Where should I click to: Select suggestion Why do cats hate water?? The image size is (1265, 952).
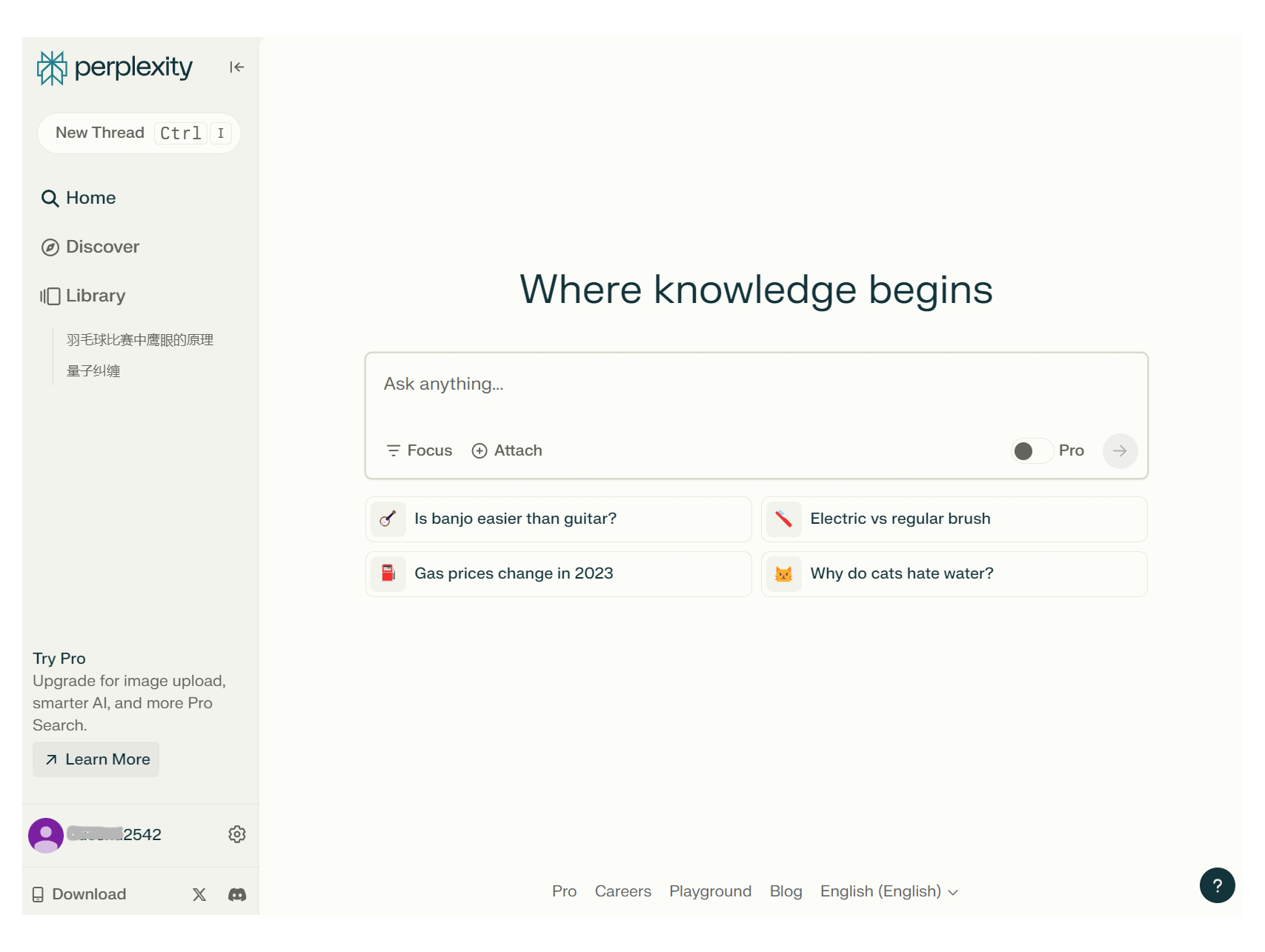tap(954, 574)
